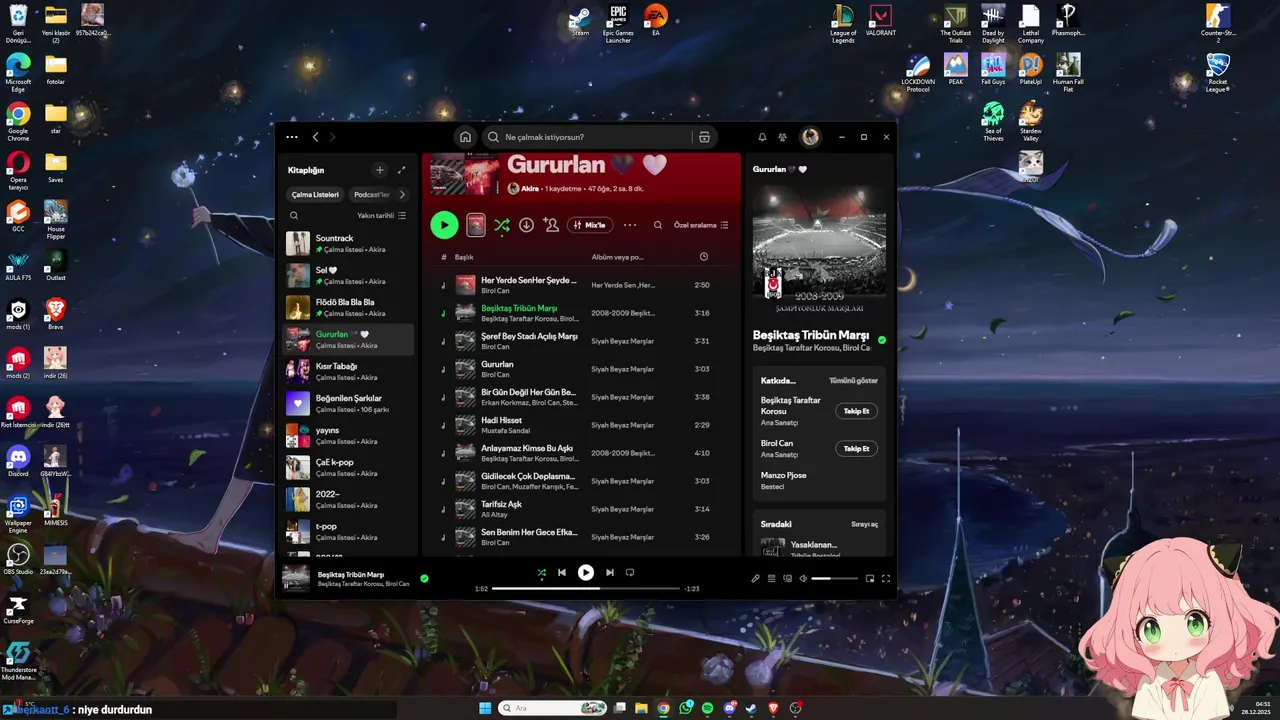This screenshot has width=1280, height=720.
Task: Open the Kısır Tabağı playlist
Action: click(x=349, y=371)
